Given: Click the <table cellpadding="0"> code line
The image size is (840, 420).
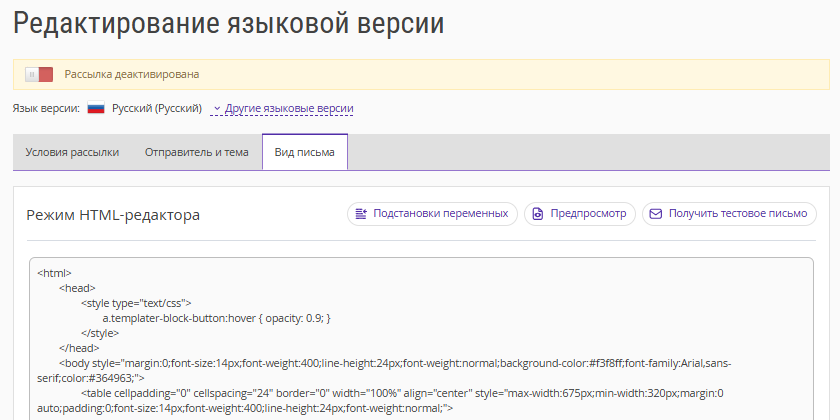Looking at the screenshot, I should (x=400, y=393).
